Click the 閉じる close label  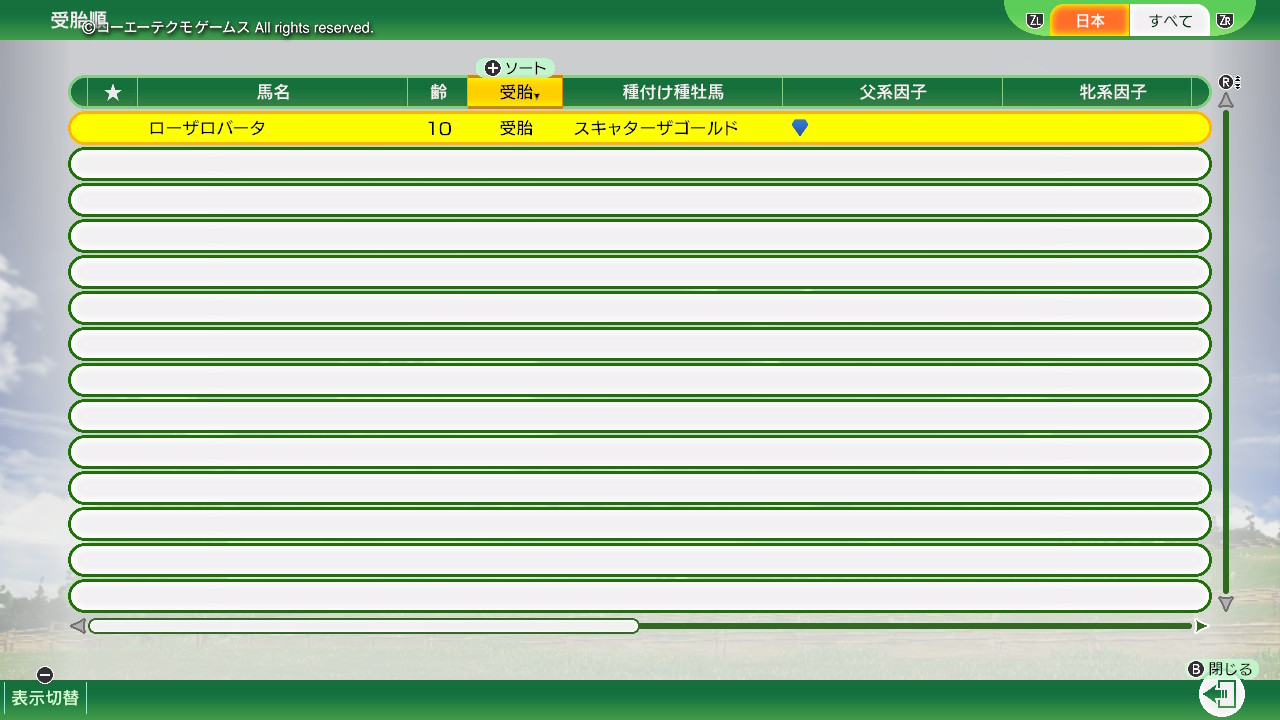pos(1230,669)
